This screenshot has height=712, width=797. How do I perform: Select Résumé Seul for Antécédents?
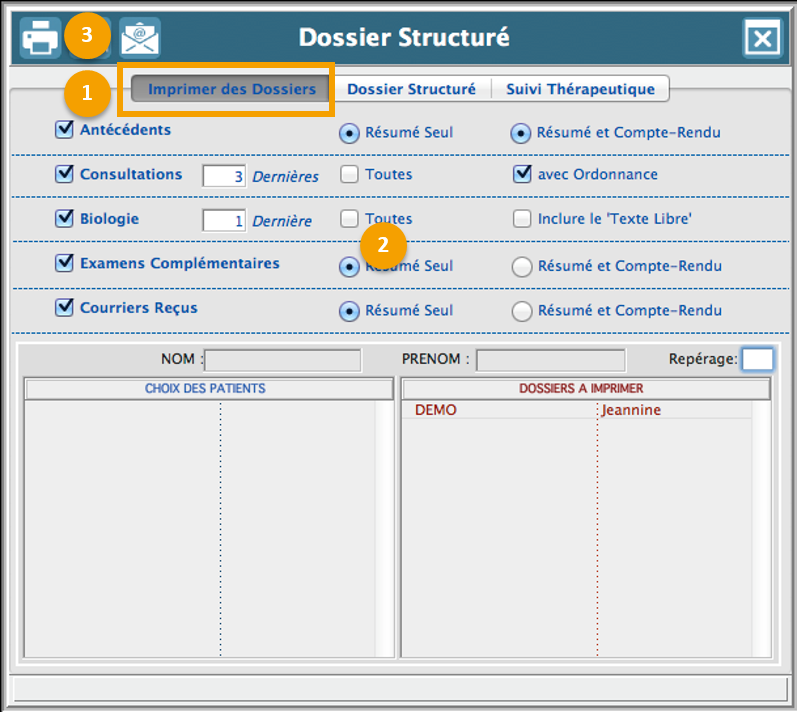(350, 133)
